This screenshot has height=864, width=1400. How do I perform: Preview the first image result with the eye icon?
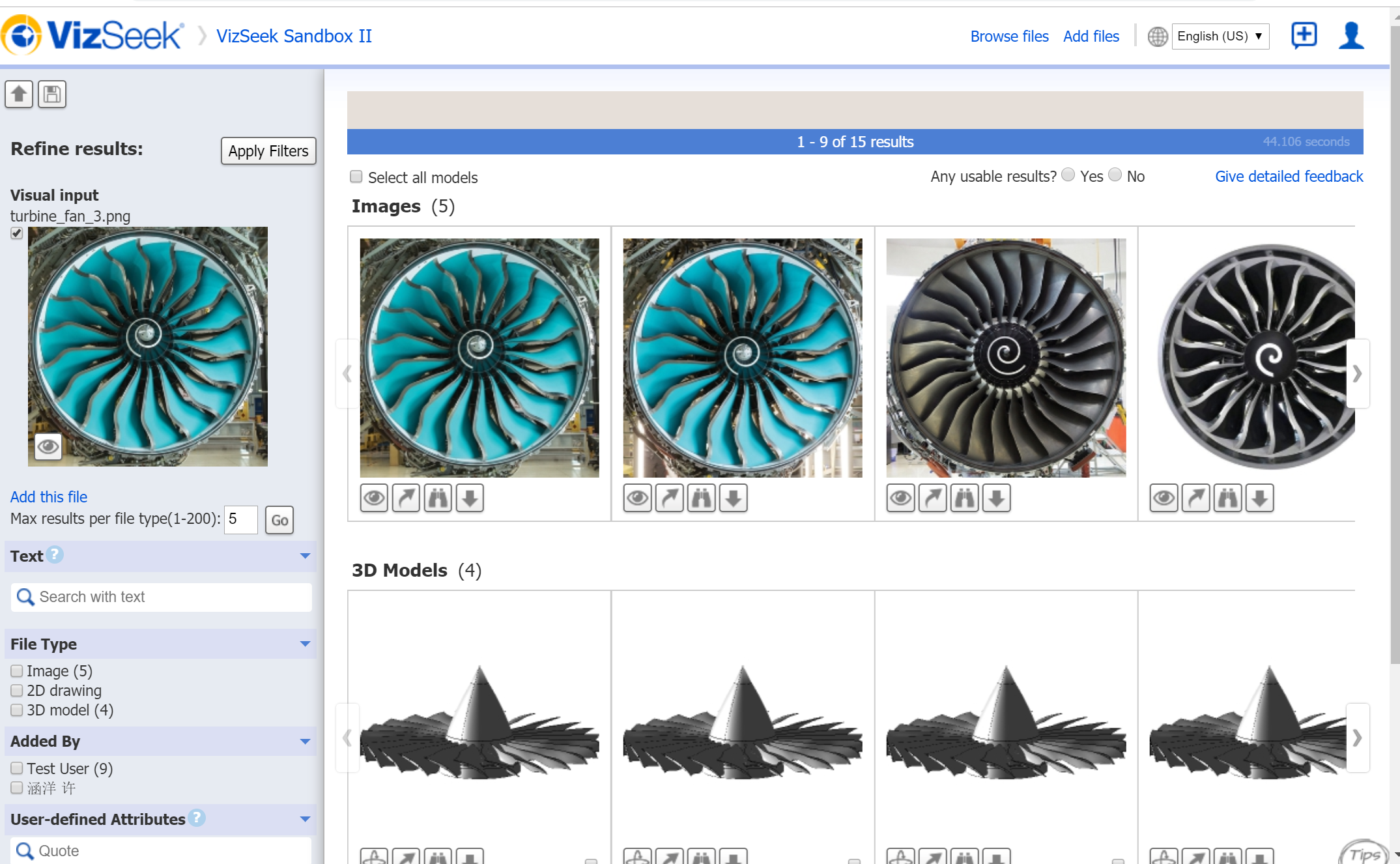(373, 497)
